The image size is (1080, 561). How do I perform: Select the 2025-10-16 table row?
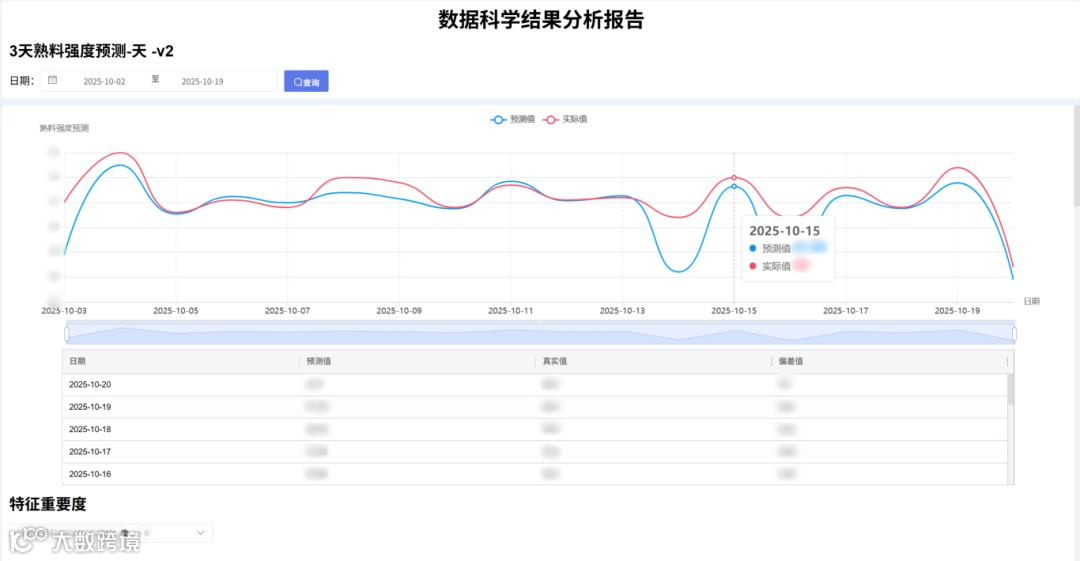pyautogui.click(x=534, y=474)
